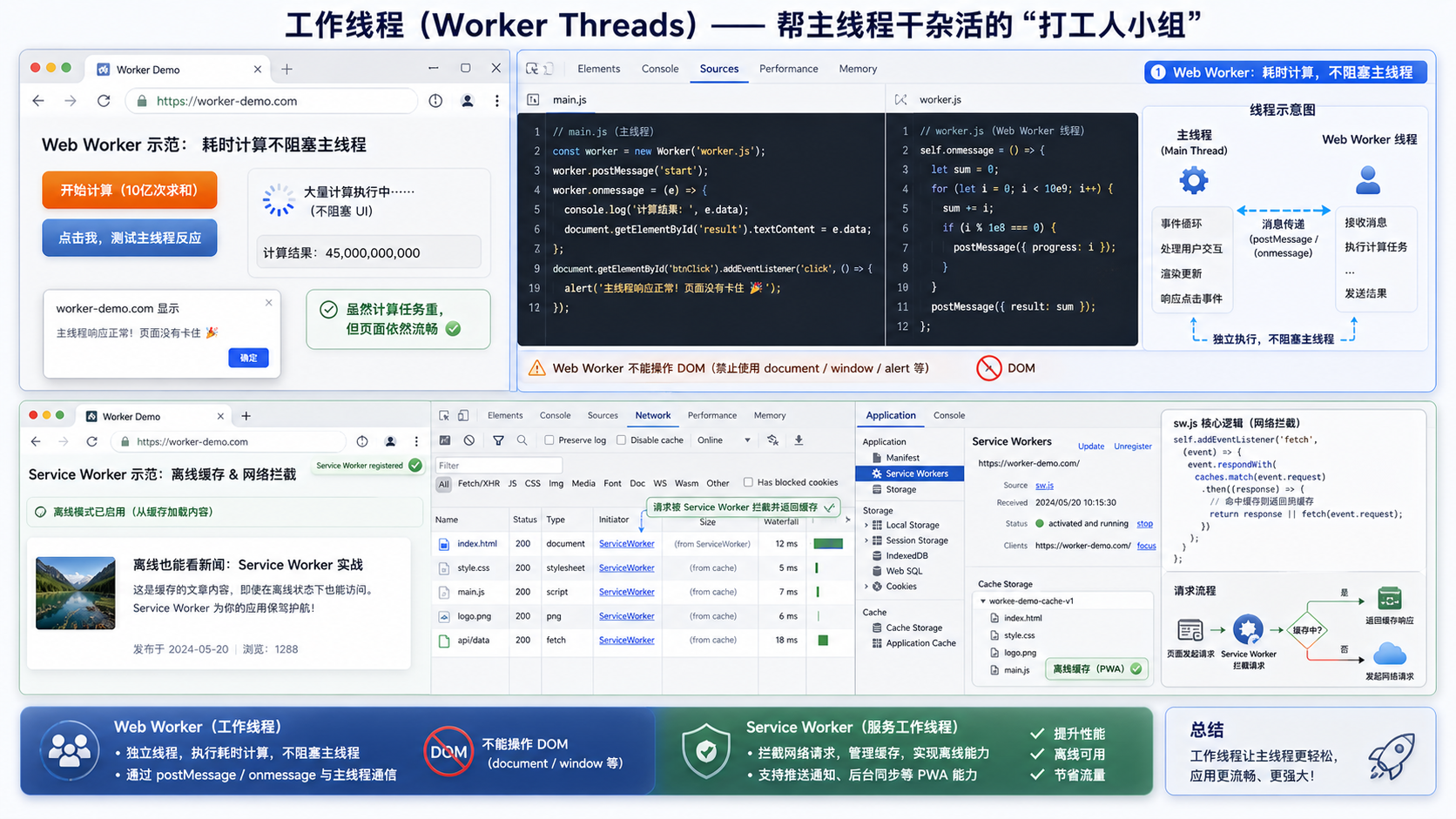Switch to the Sources tab showing main.js
The image size is (1456, 819).
[719, 69]
